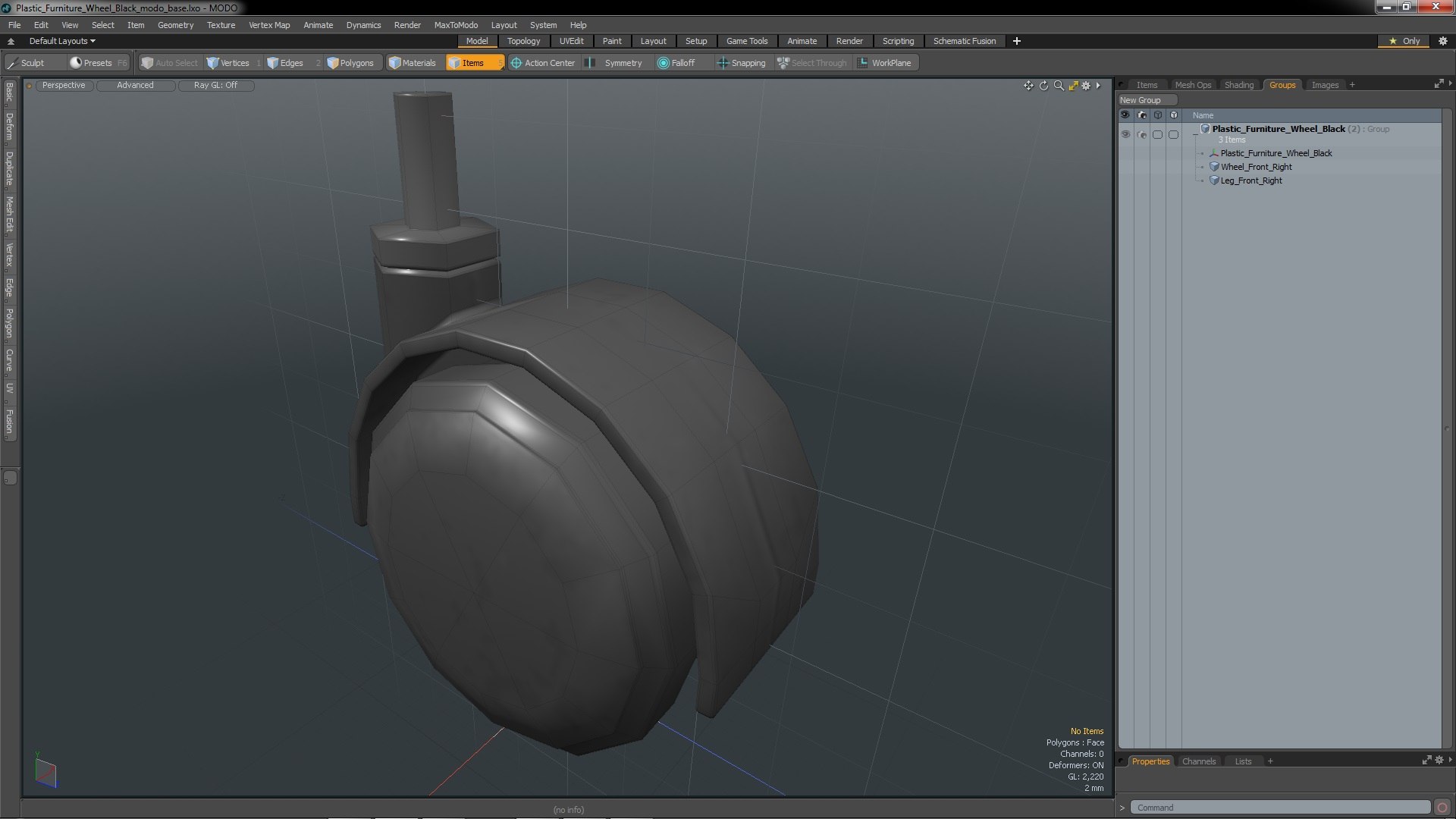This screenshot has height=819, width=1456.
Task: Click the Ray GL: Off toggle button
Action: point(215,86)
